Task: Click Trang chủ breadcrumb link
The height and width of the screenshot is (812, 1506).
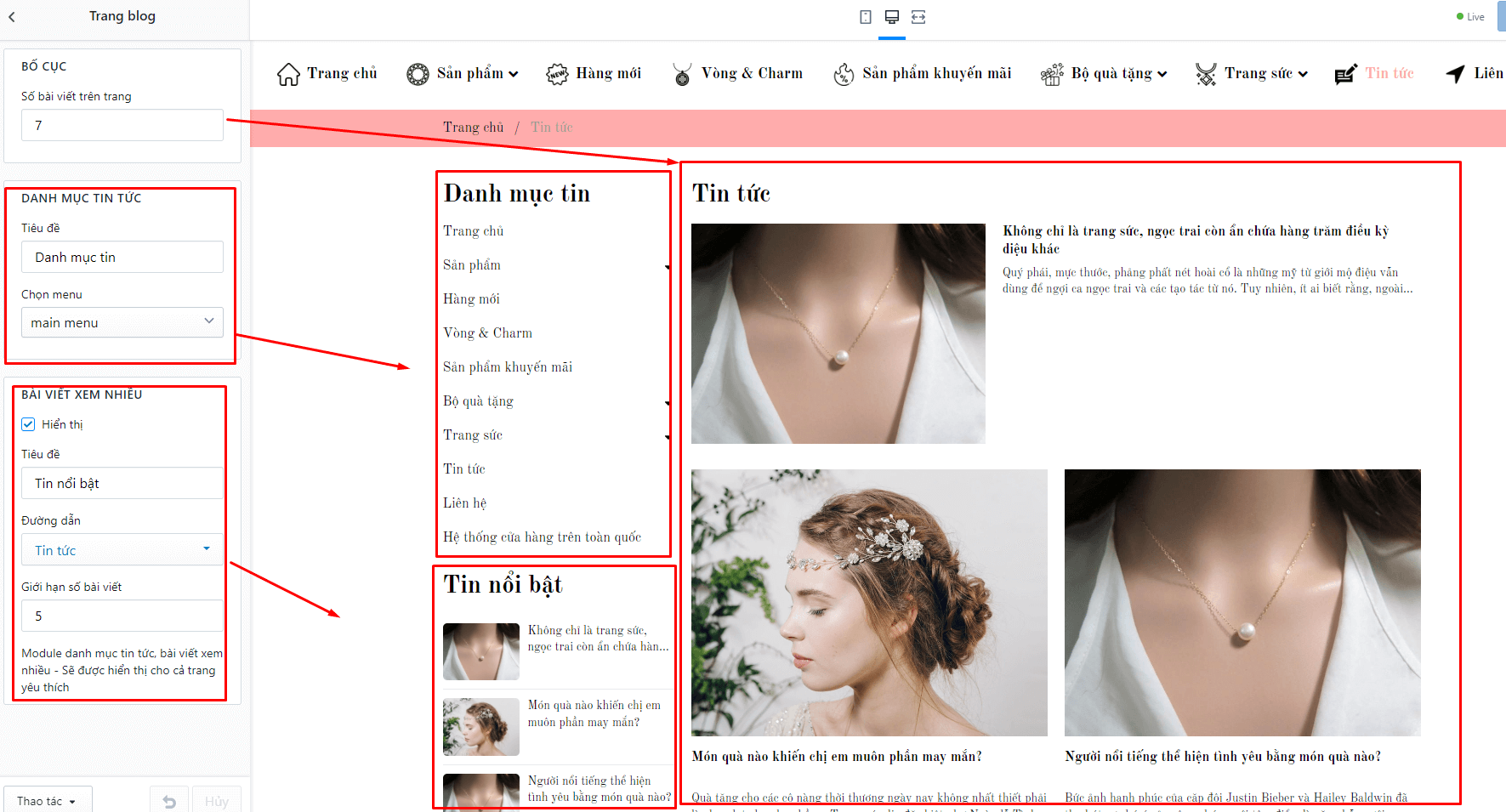Action: (473, 128)
